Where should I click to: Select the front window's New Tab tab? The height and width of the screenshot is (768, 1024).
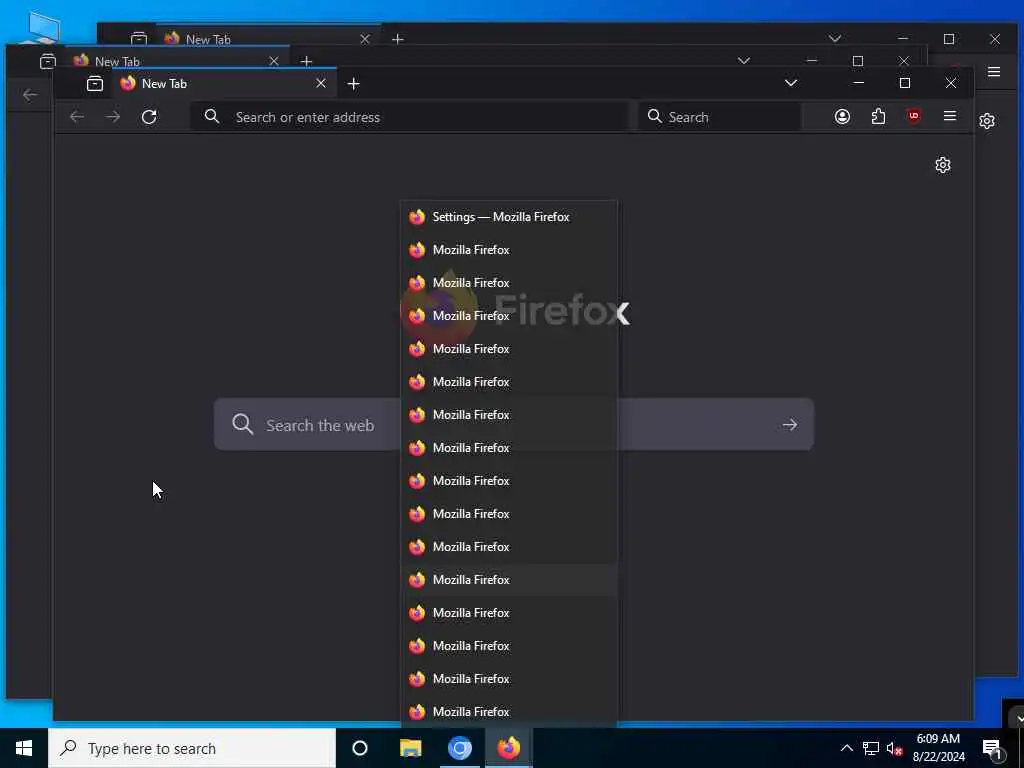pyautogui.click(x=225, y=84)
